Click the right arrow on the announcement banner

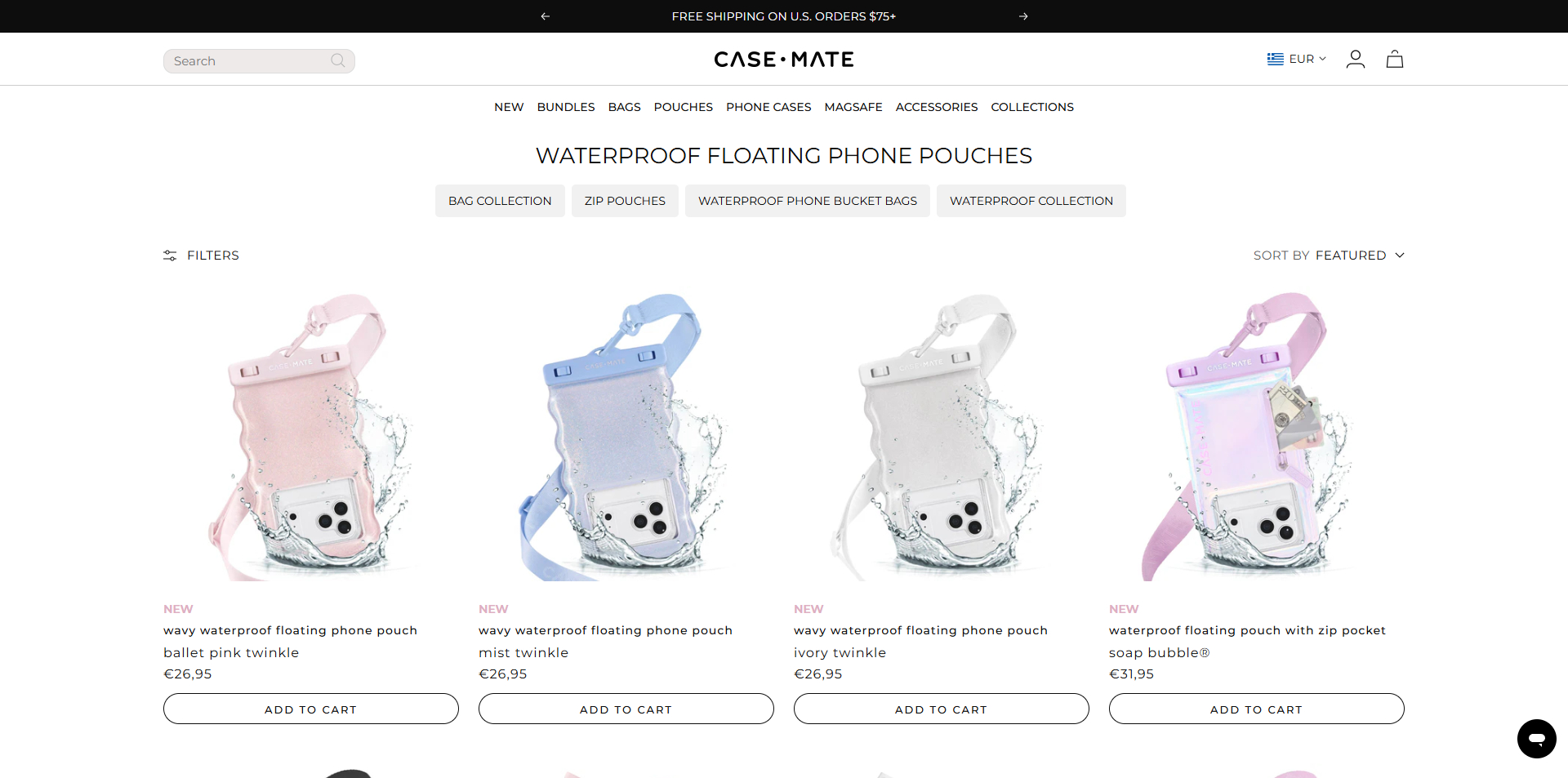click(1023, 16)
